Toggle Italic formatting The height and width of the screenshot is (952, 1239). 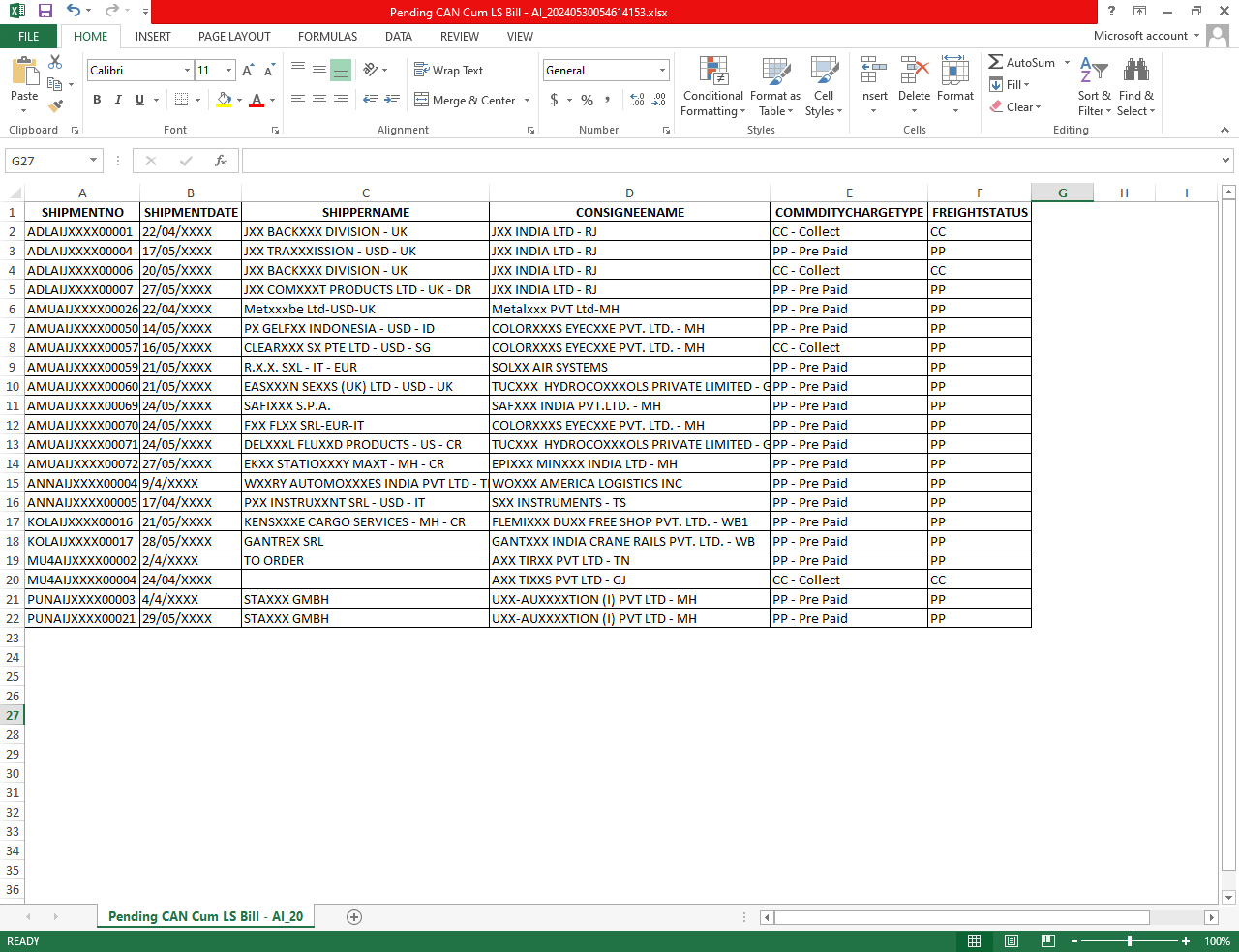118,100
